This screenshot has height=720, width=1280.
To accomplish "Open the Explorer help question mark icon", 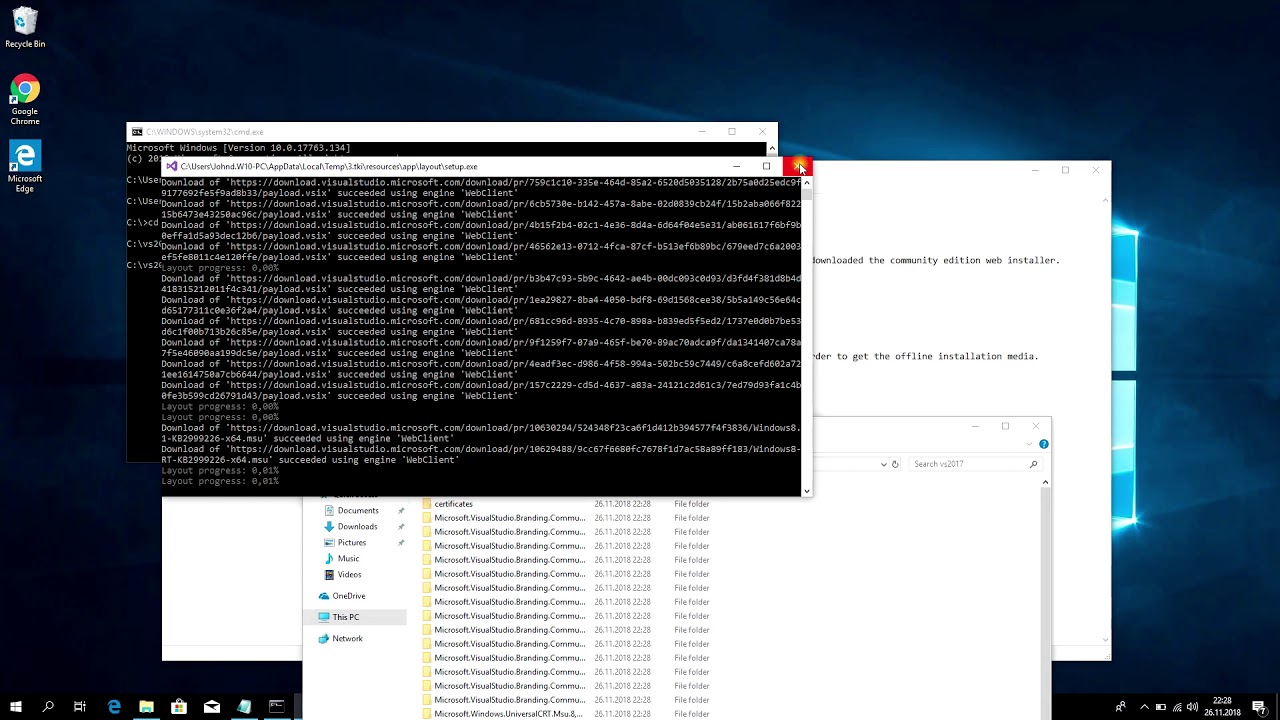I will (x=1043, y=444).
